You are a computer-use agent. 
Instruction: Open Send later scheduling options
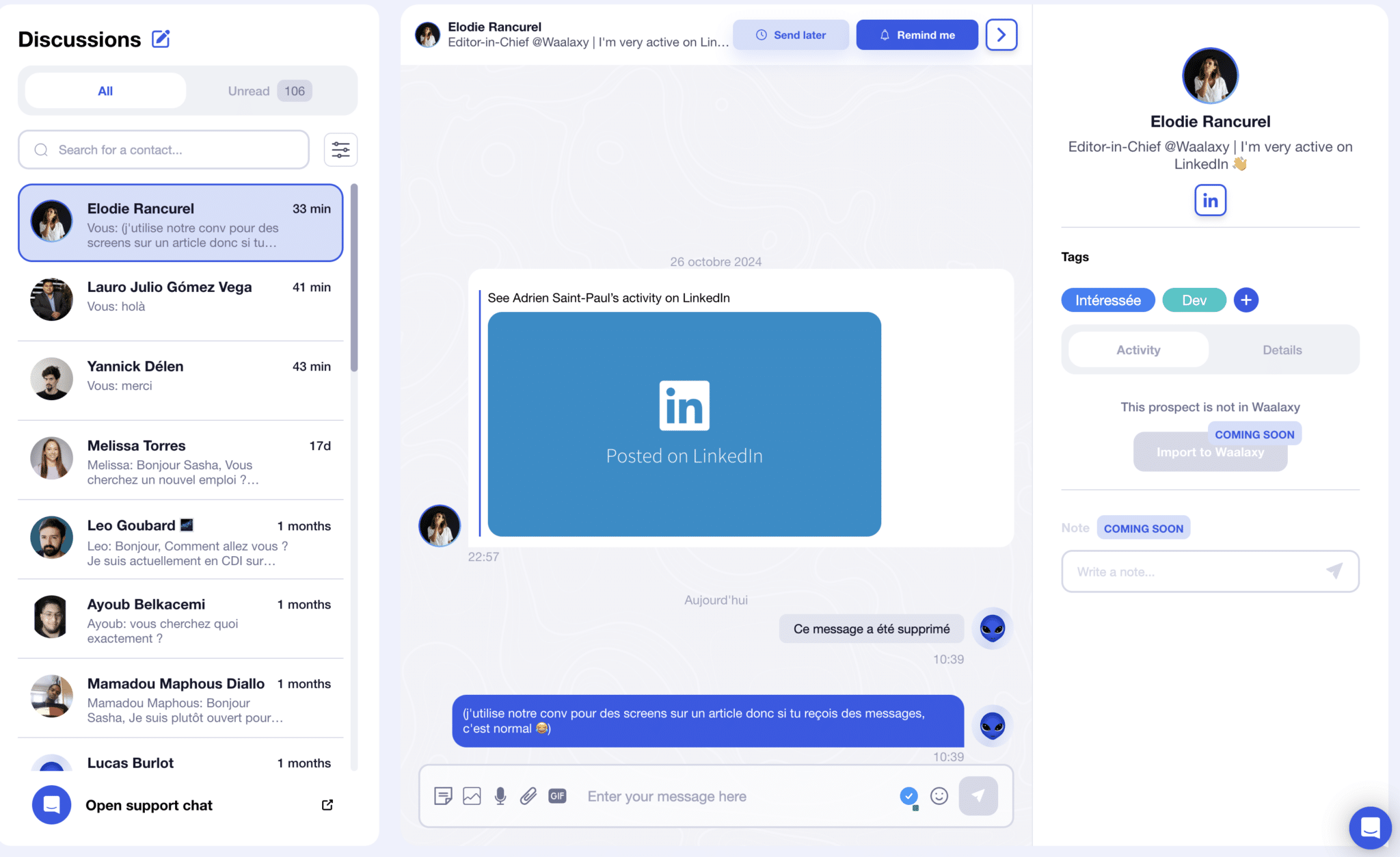(791, 34)
